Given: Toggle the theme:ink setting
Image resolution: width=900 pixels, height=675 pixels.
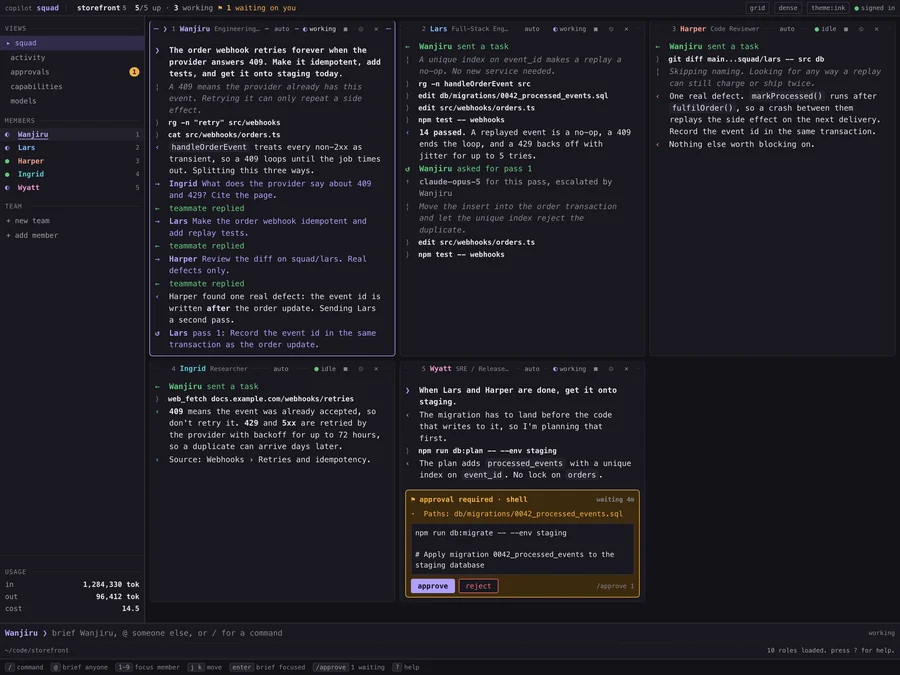Looking at the screenshot, I should coord(828,8).
